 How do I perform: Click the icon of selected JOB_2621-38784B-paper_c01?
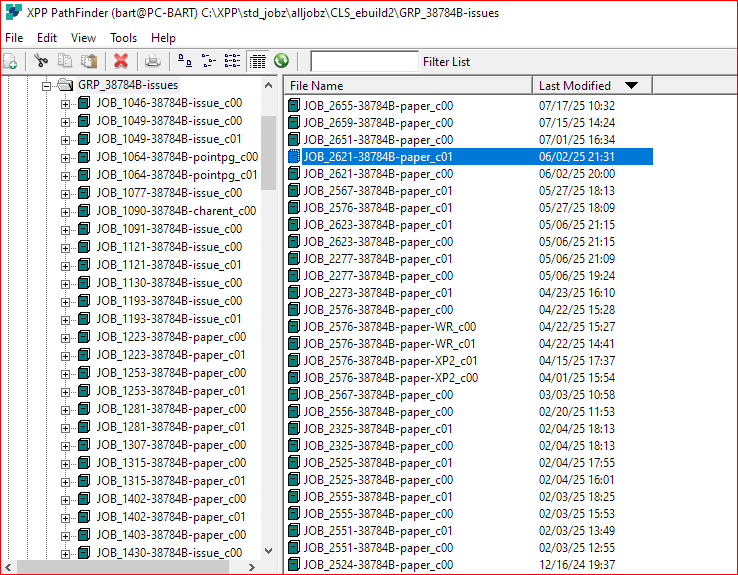tap(294, 156)
